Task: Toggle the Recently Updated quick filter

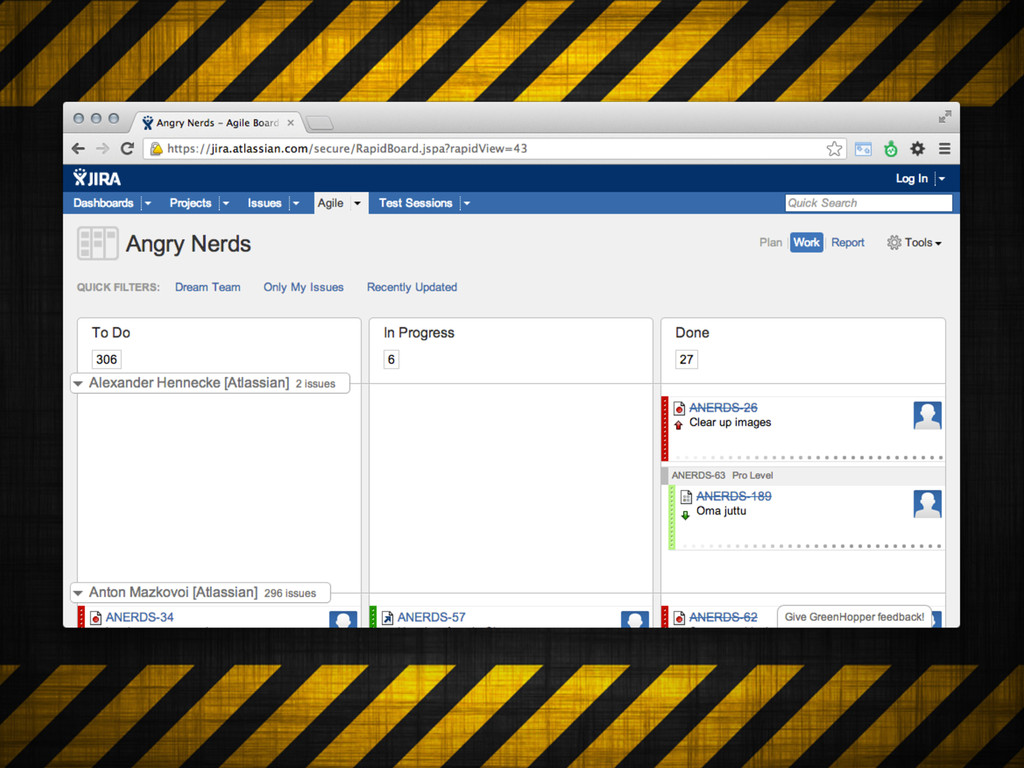Action: (411, 287)
